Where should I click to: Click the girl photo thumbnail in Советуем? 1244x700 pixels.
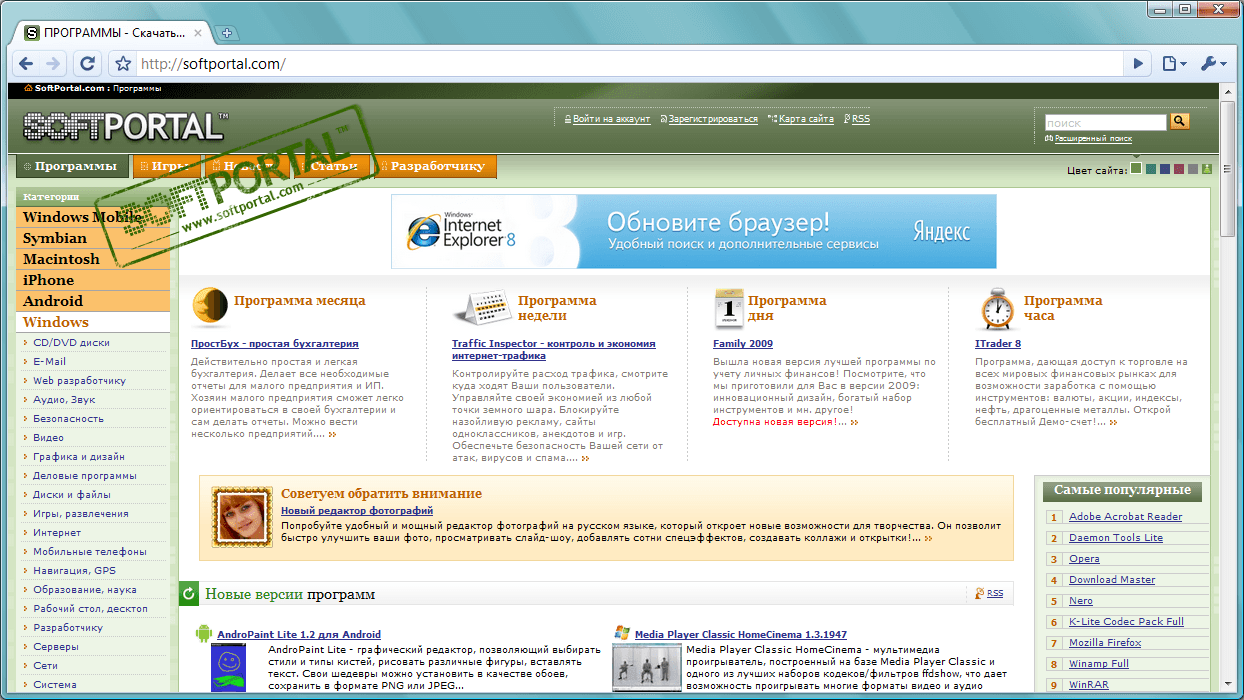click(x=242, y=517)
